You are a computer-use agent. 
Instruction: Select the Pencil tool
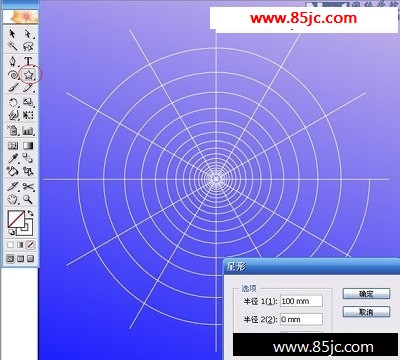point(28,88)
